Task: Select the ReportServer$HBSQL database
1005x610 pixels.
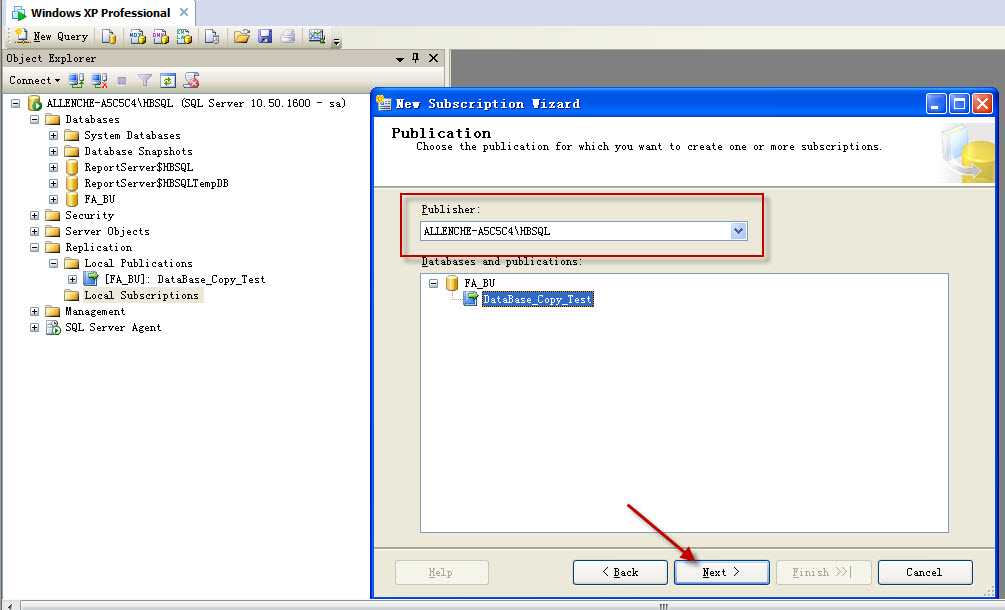Action: click(x=138, y=167)
